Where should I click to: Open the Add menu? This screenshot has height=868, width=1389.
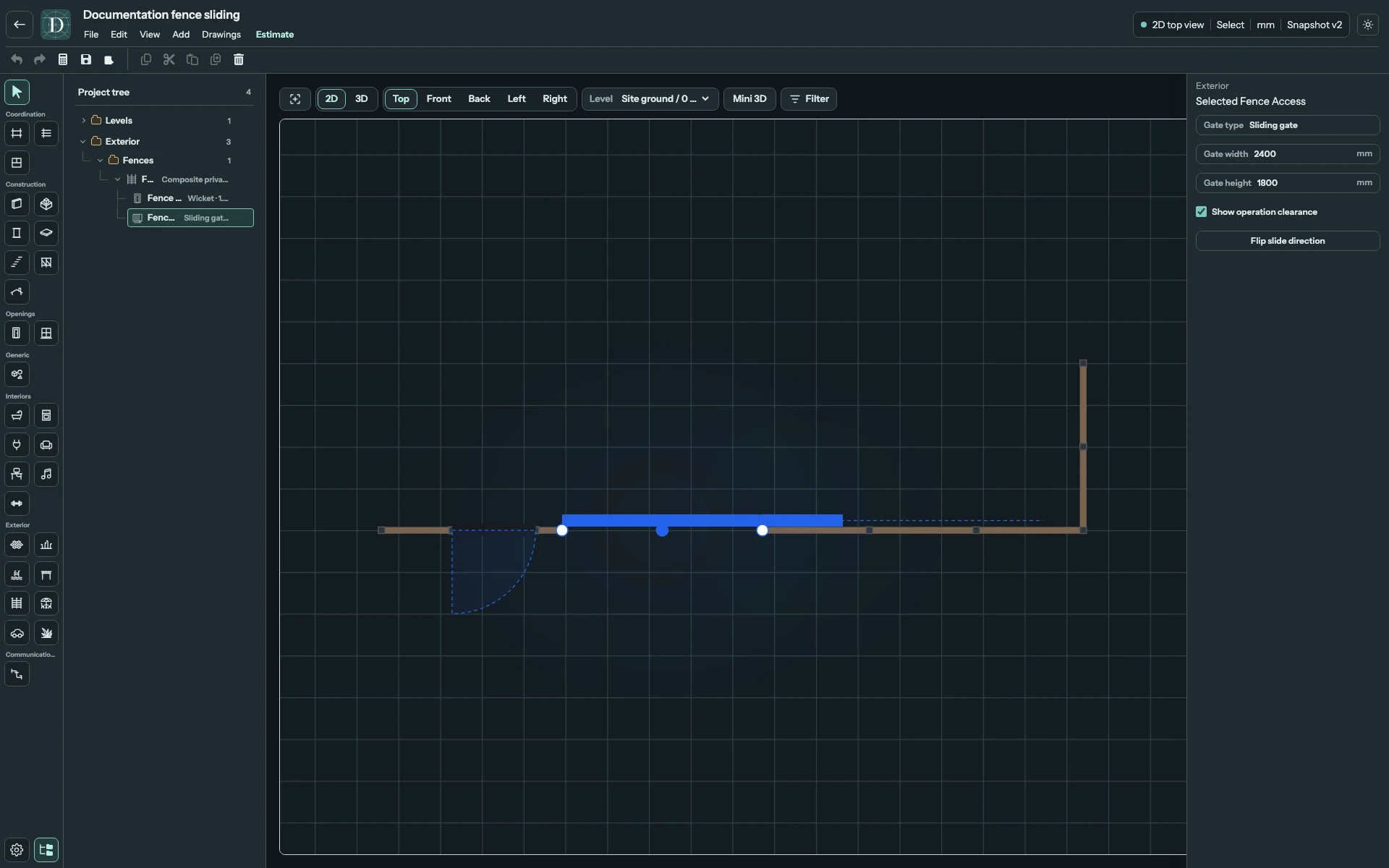(x=181, y=35)
